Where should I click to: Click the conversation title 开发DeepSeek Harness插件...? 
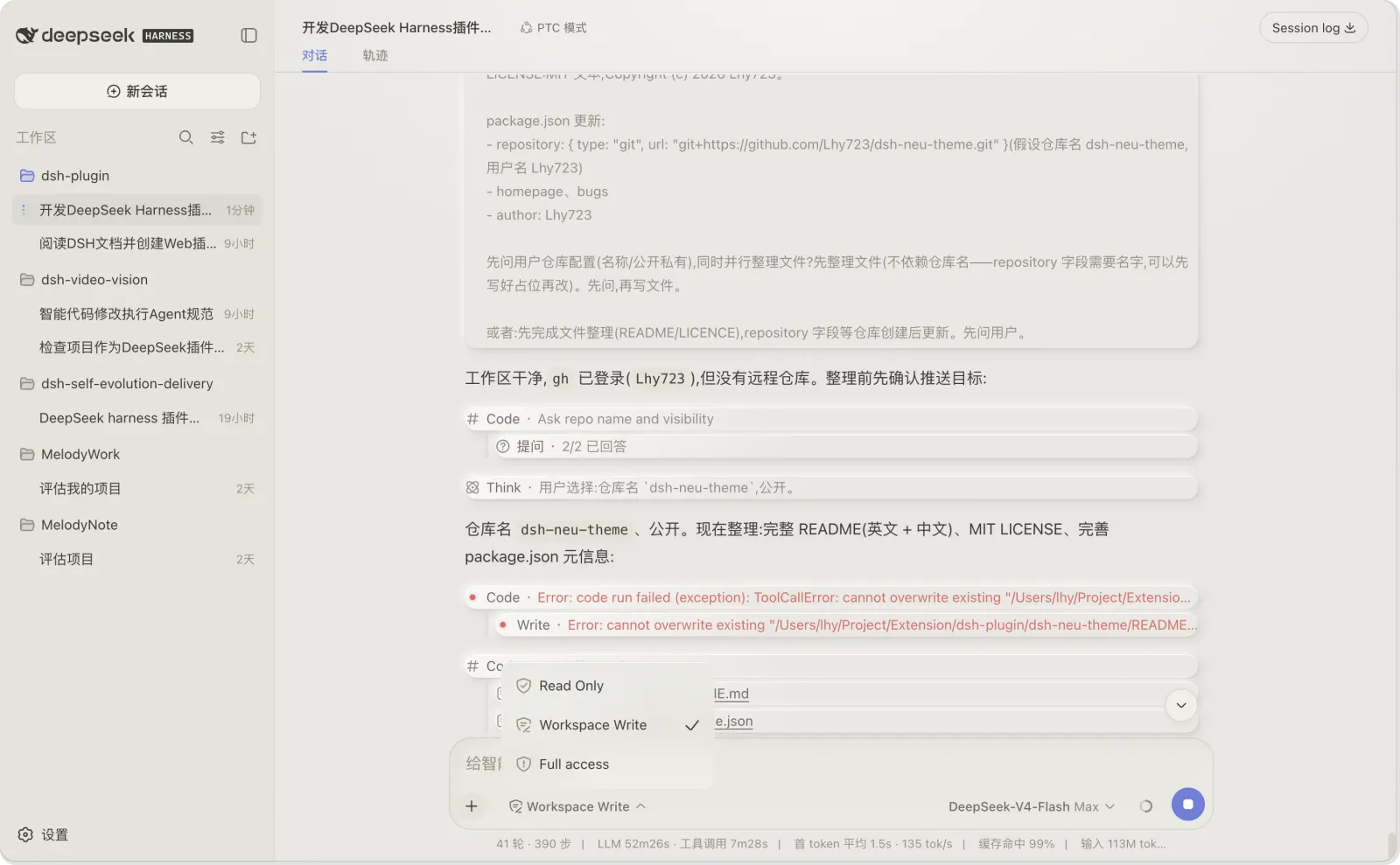tap(396, 28)
